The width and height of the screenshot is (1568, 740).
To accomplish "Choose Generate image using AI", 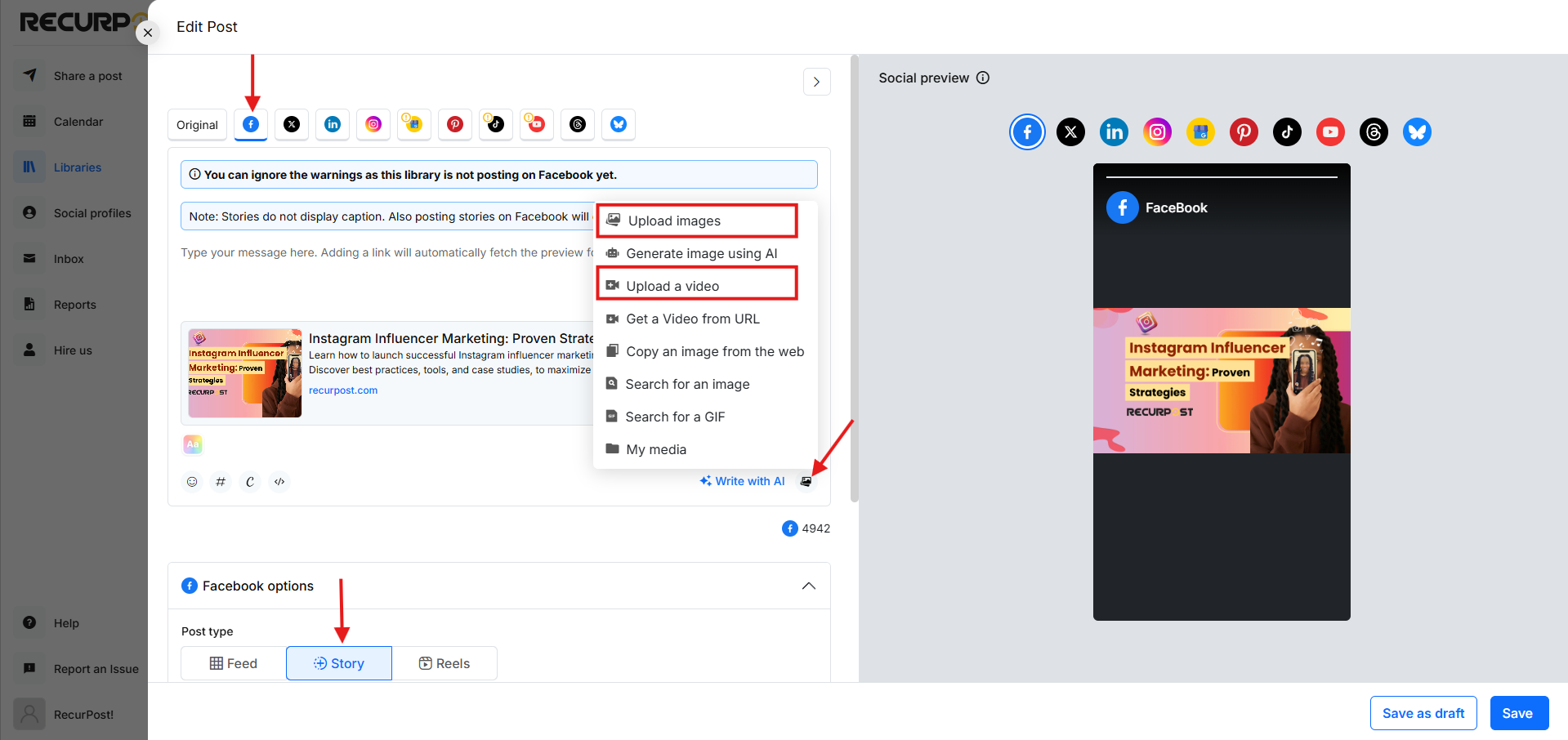I will (x=705, y=253).
